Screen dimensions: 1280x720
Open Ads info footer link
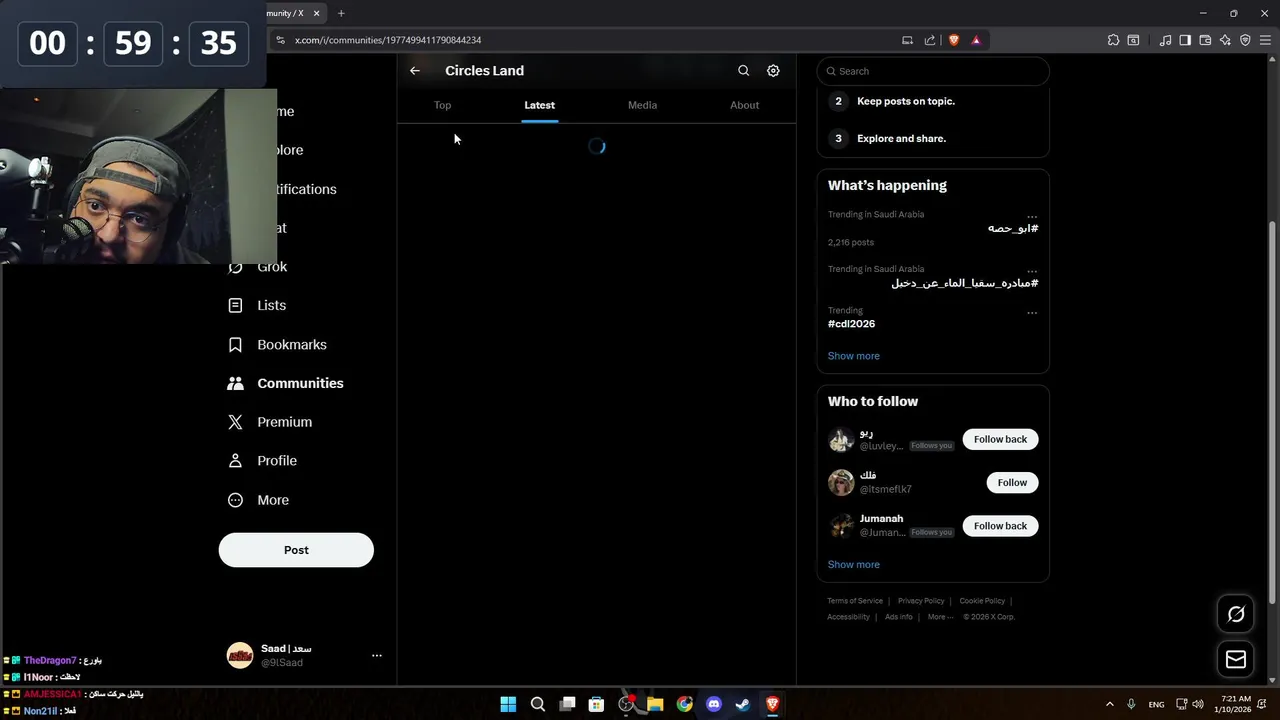tap(899, 617)
